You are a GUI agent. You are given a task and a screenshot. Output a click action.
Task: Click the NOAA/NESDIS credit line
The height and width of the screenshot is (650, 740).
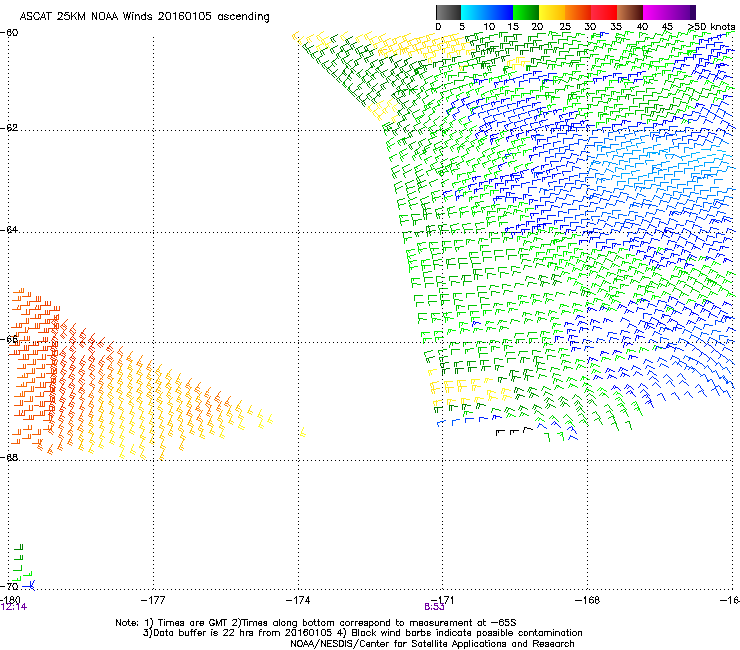pyautogui.click(x=432, y=644)
